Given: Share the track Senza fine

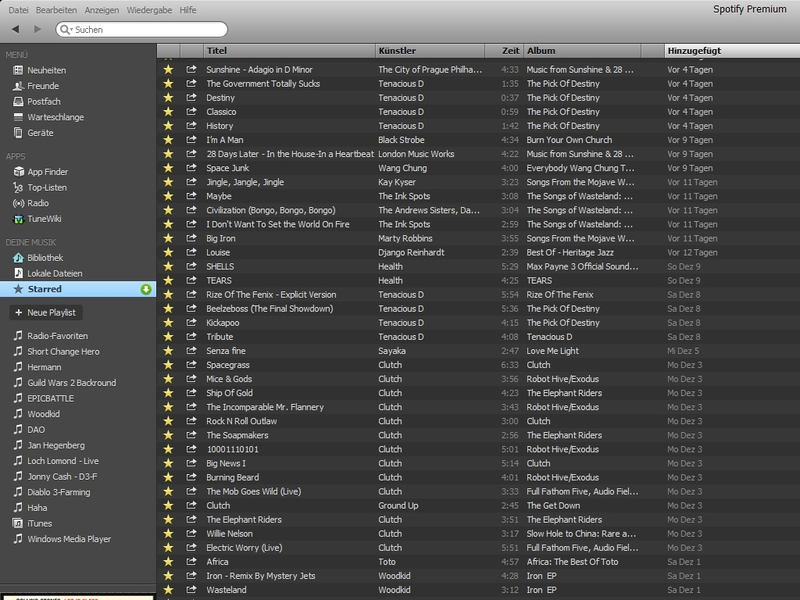Looking at the screenshot, I should tap(191, 351).
